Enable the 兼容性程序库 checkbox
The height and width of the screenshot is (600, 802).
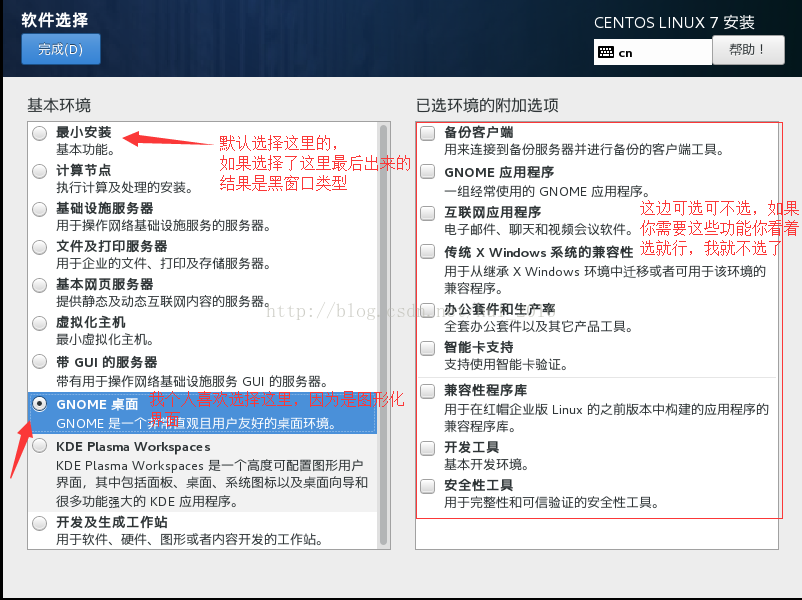[x=428, y=391]
